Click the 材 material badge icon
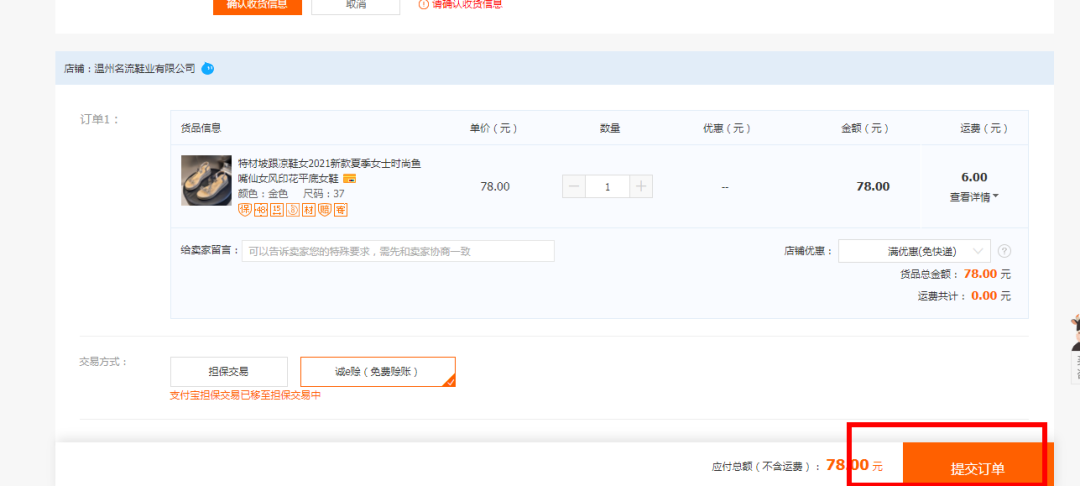Image resolution: width=1080 pixels, height=486 pixels. click(x=308, y=210)
